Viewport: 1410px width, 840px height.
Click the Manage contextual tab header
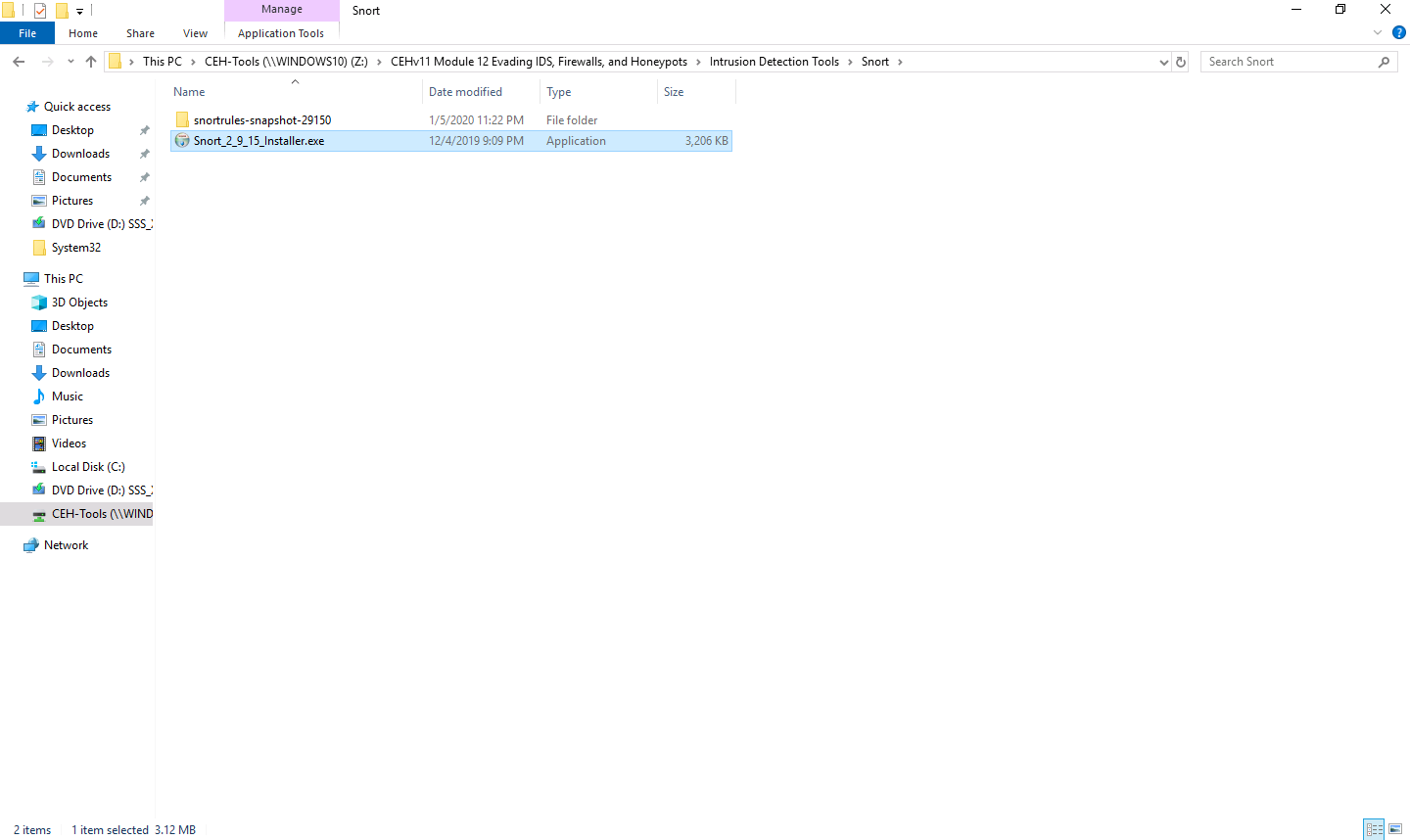(x=282, y=10)
